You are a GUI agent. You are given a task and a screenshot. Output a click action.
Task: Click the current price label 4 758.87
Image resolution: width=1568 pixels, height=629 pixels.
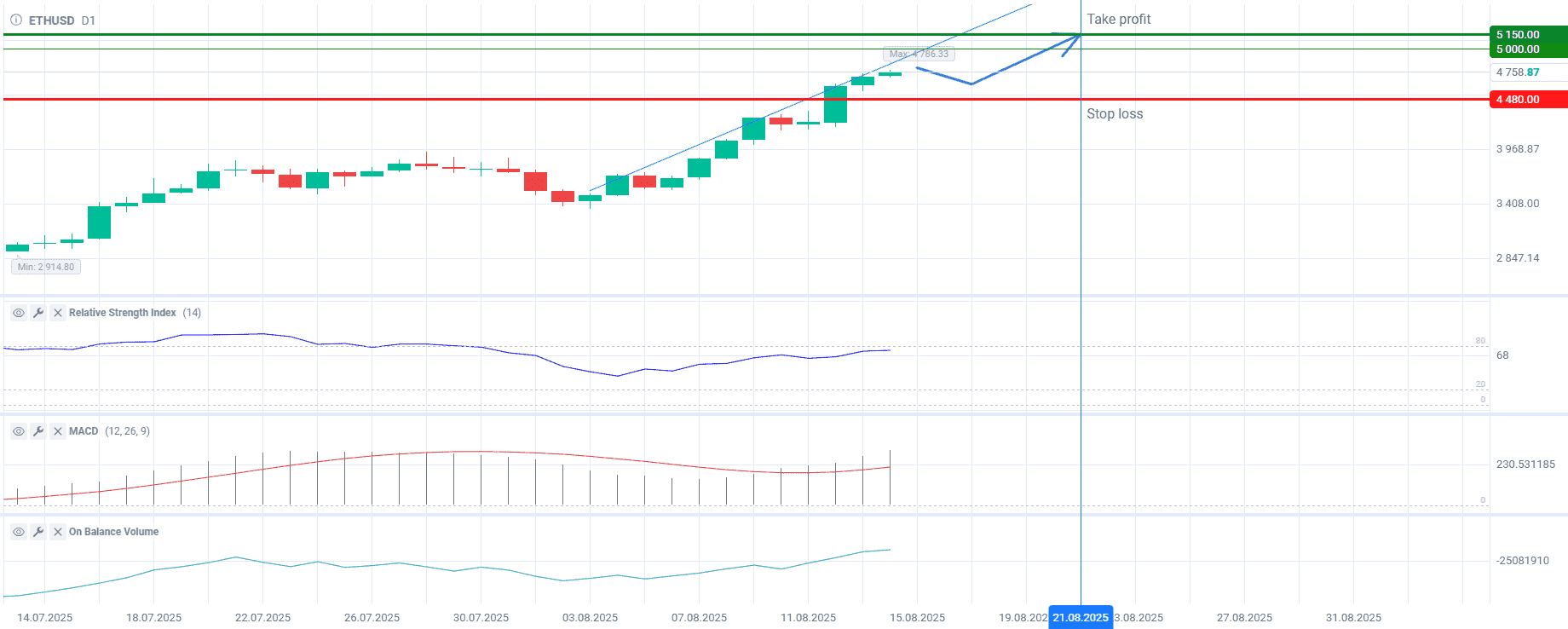pos(1518,72)
